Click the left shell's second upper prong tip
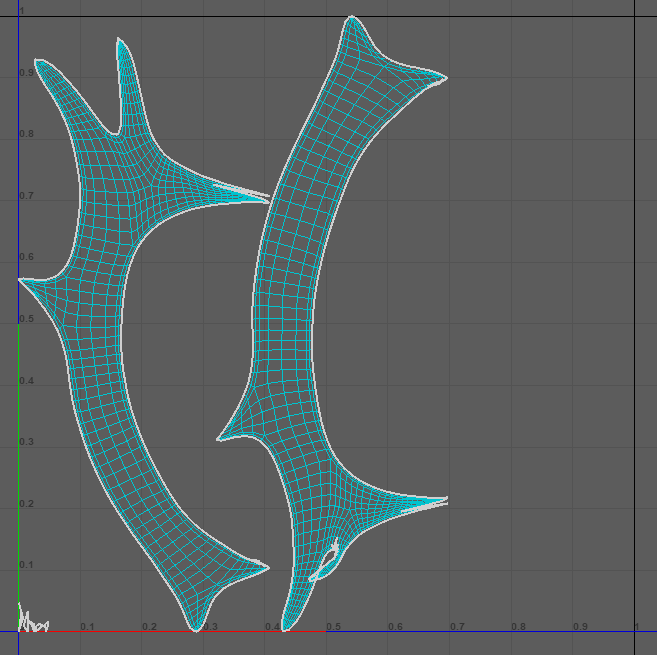Image resolution: width=657 pixels, height=655 pixels. tap(120, 41)
